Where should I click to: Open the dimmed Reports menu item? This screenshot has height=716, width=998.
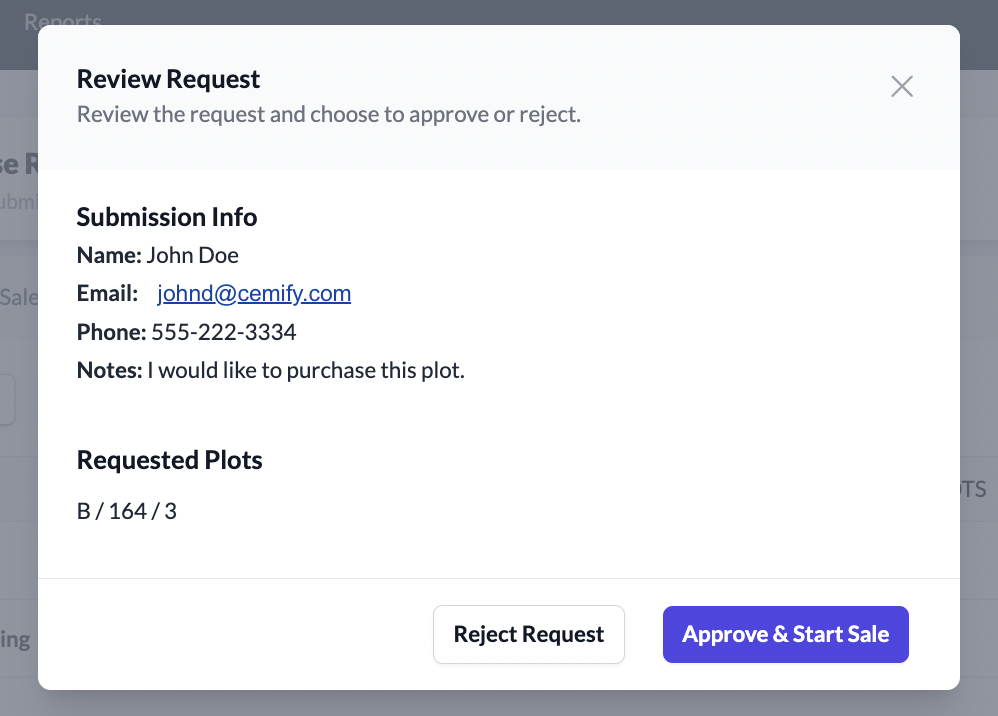coord(62,20)
